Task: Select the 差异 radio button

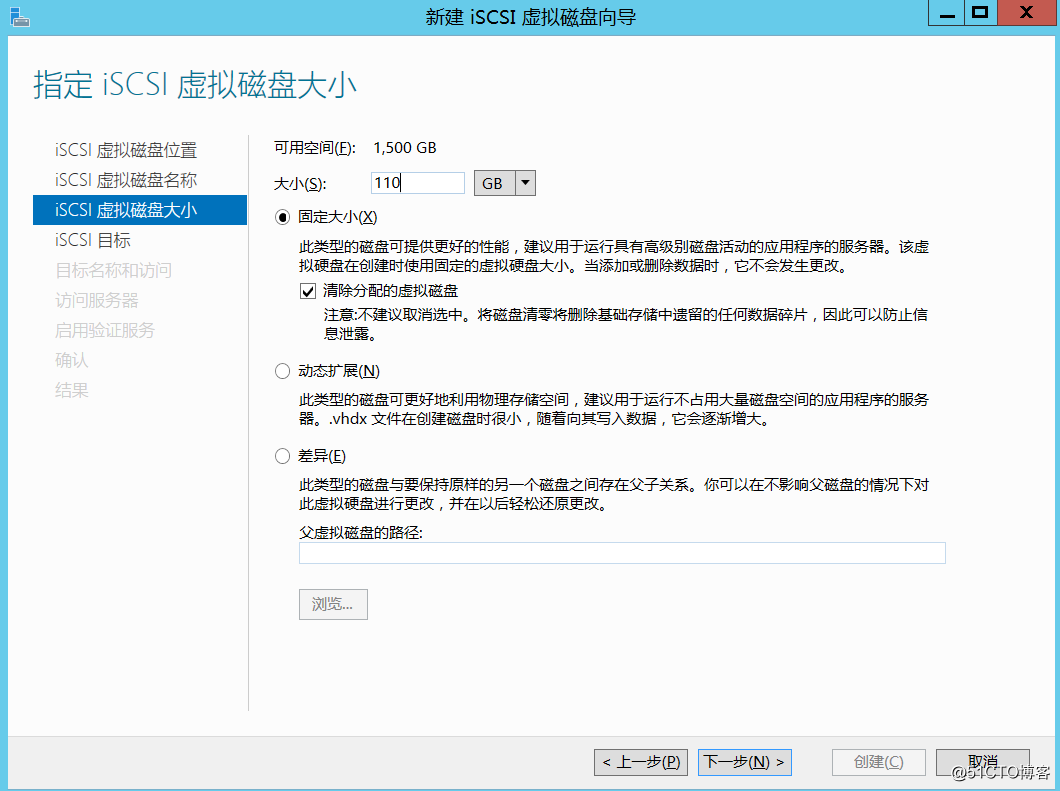Action: [x=282, y=456]
